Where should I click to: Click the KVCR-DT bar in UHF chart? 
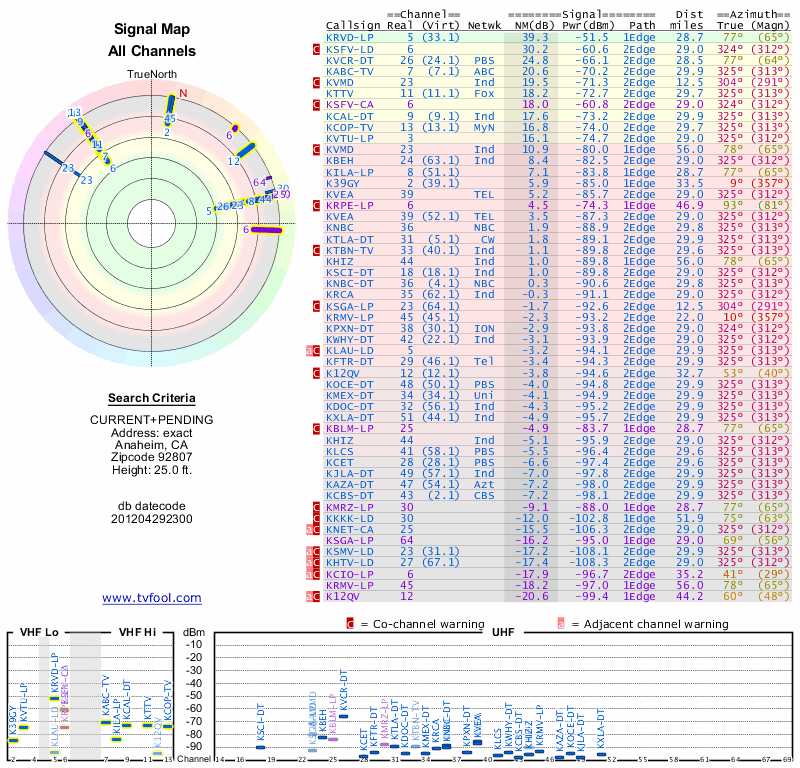coord(344,715)
